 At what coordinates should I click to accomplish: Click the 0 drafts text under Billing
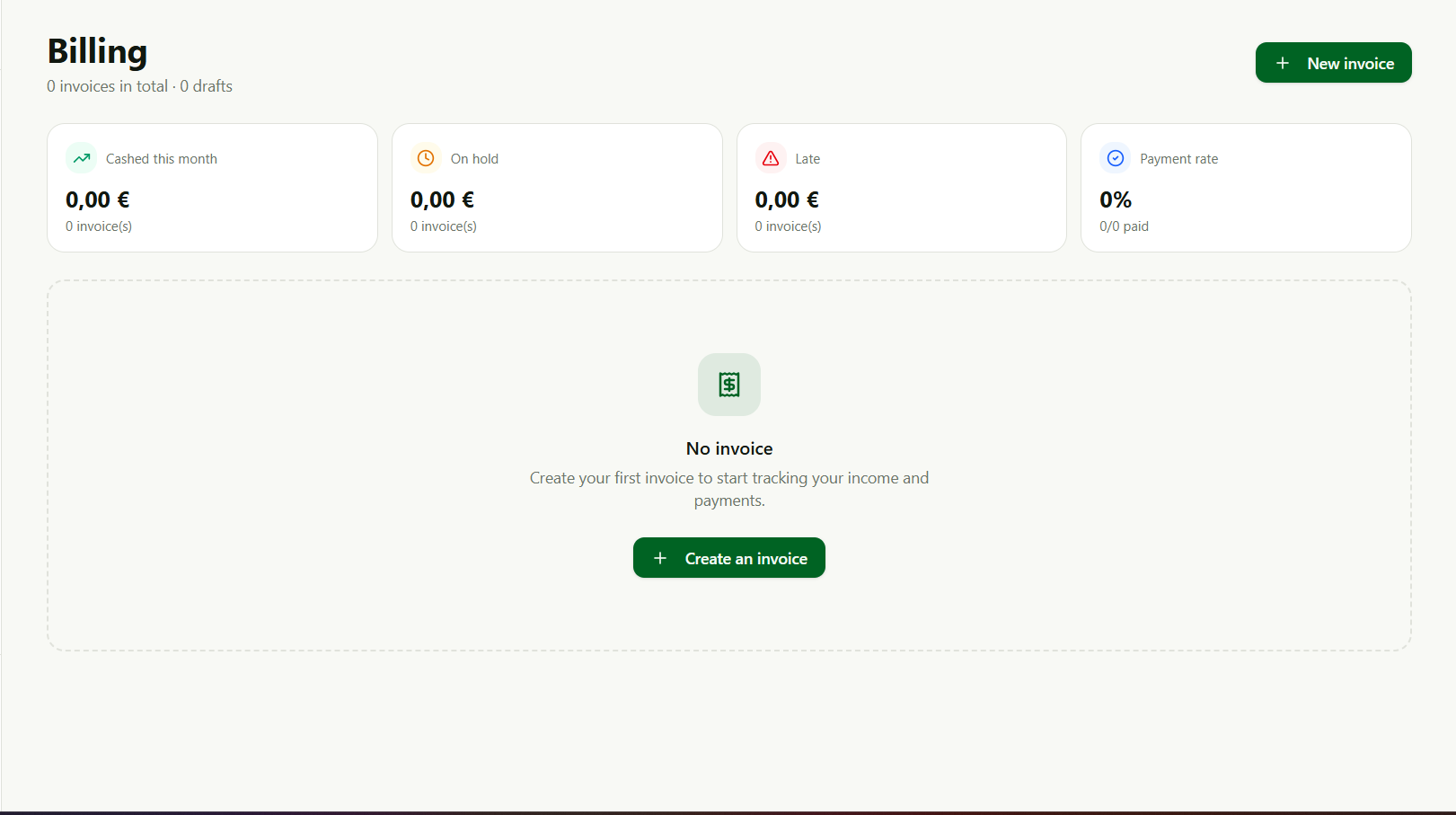[x=206, y=85]
